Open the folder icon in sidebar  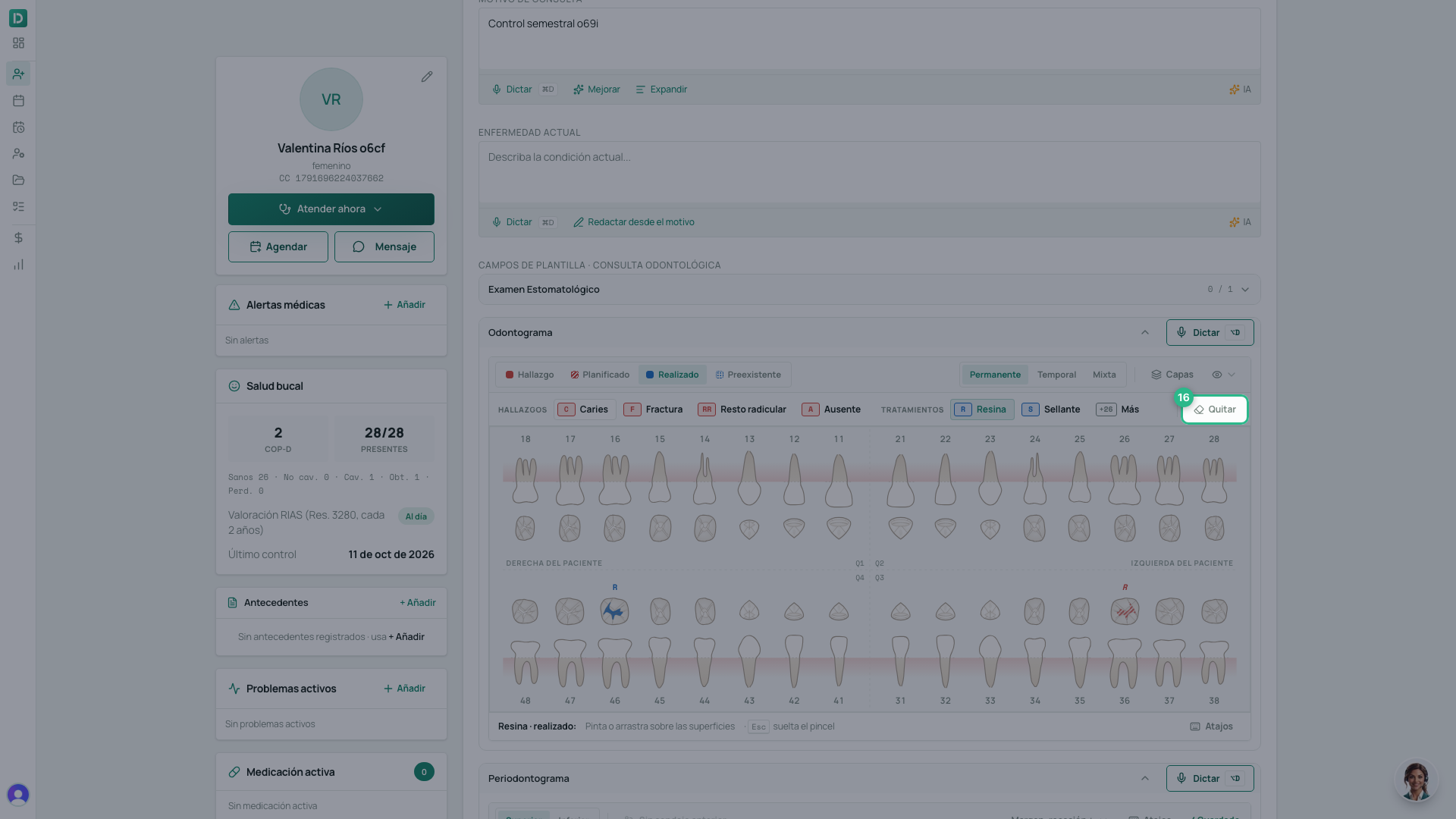pos(18,180)
